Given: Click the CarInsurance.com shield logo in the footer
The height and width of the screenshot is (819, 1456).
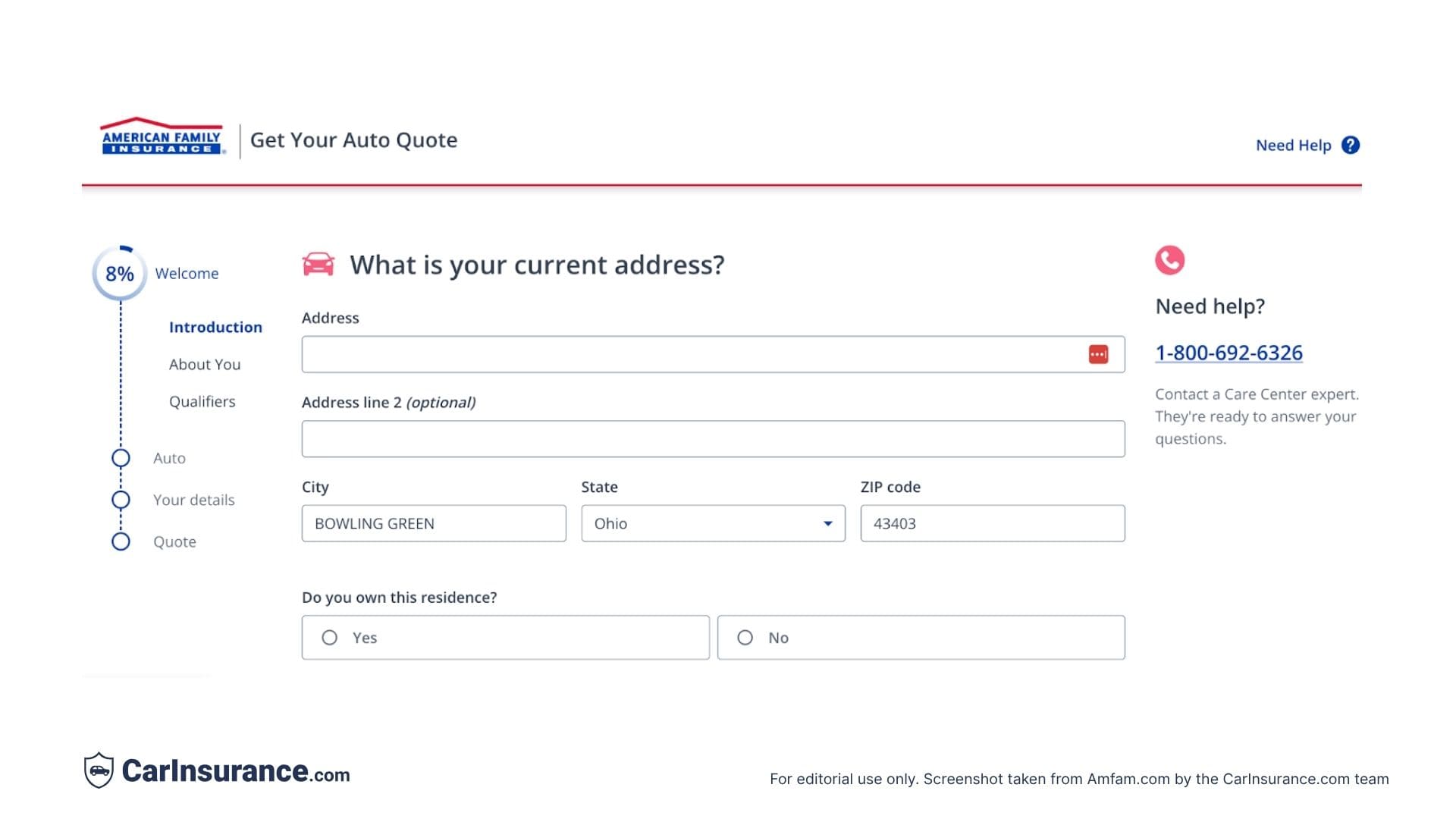Looking at the screenshot, I should tap(99, 771).
